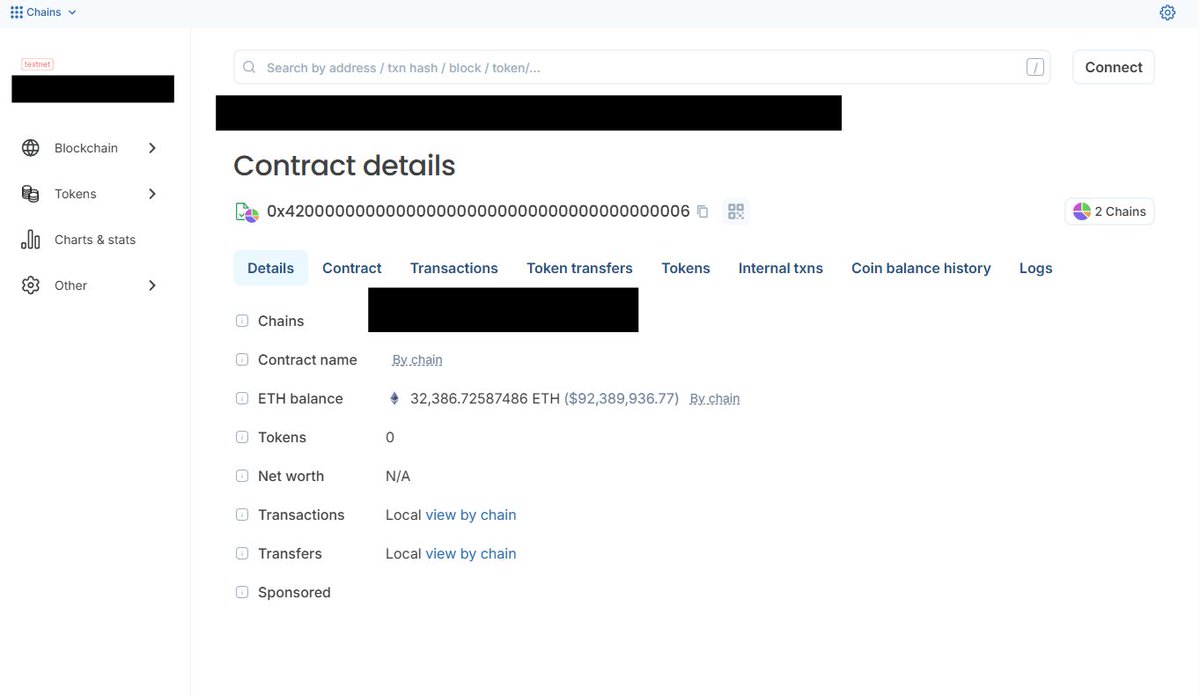Open the Tokens tab
This screenshot has height=696, width=1200.
686,268
